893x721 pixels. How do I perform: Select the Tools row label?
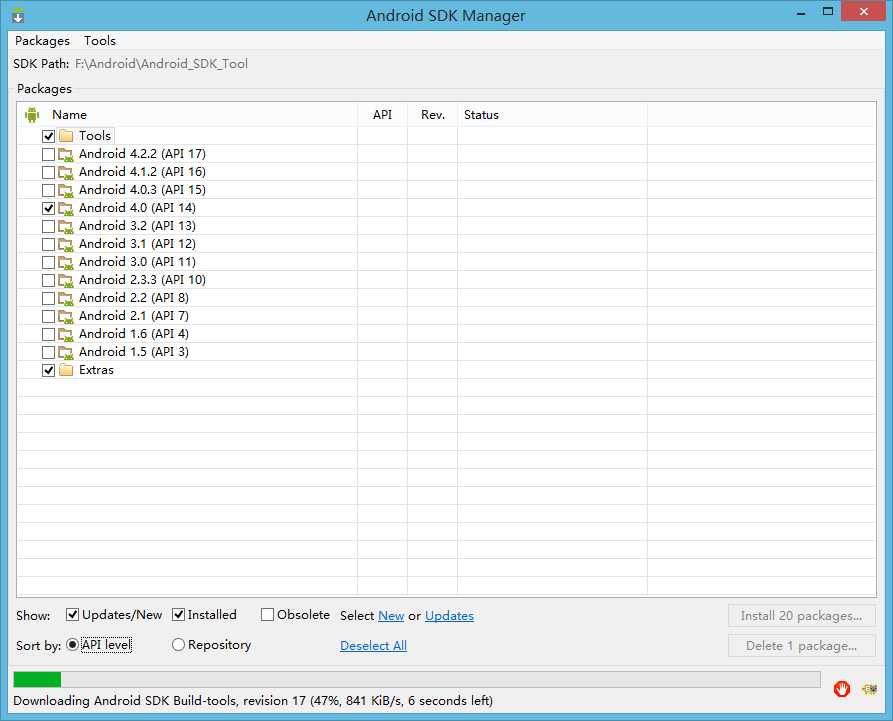pos(95,136)
